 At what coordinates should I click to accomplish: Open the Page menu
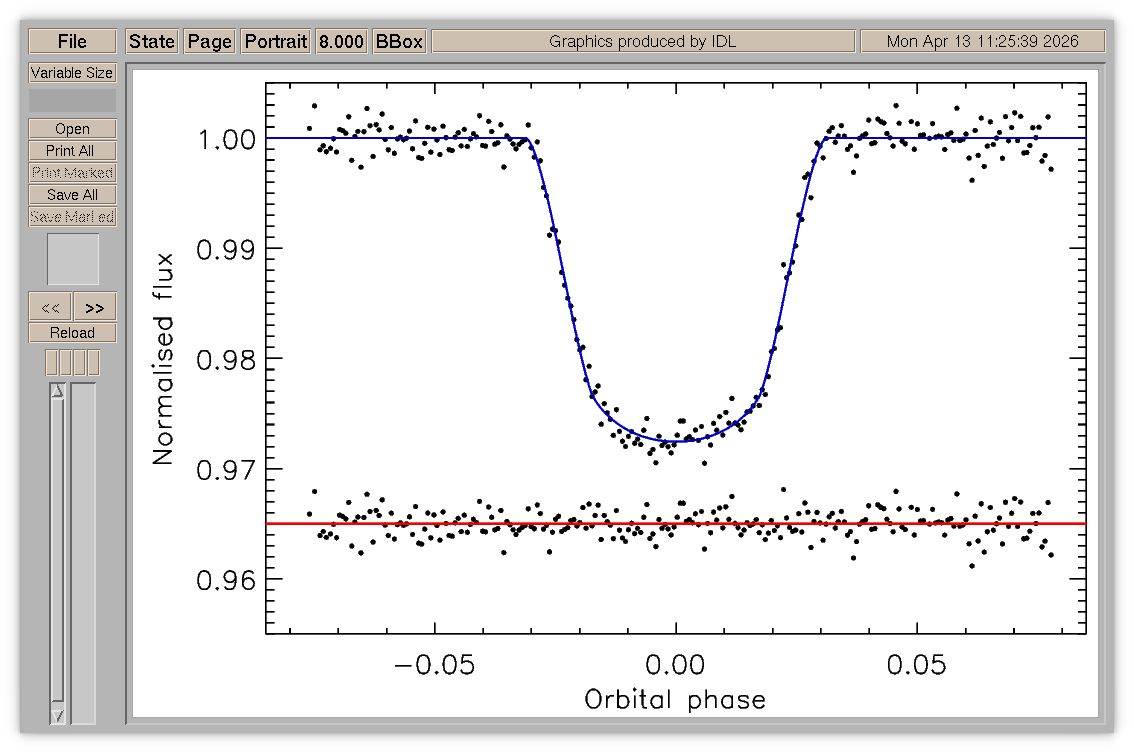pyautogui.click(x=210, y=41)
